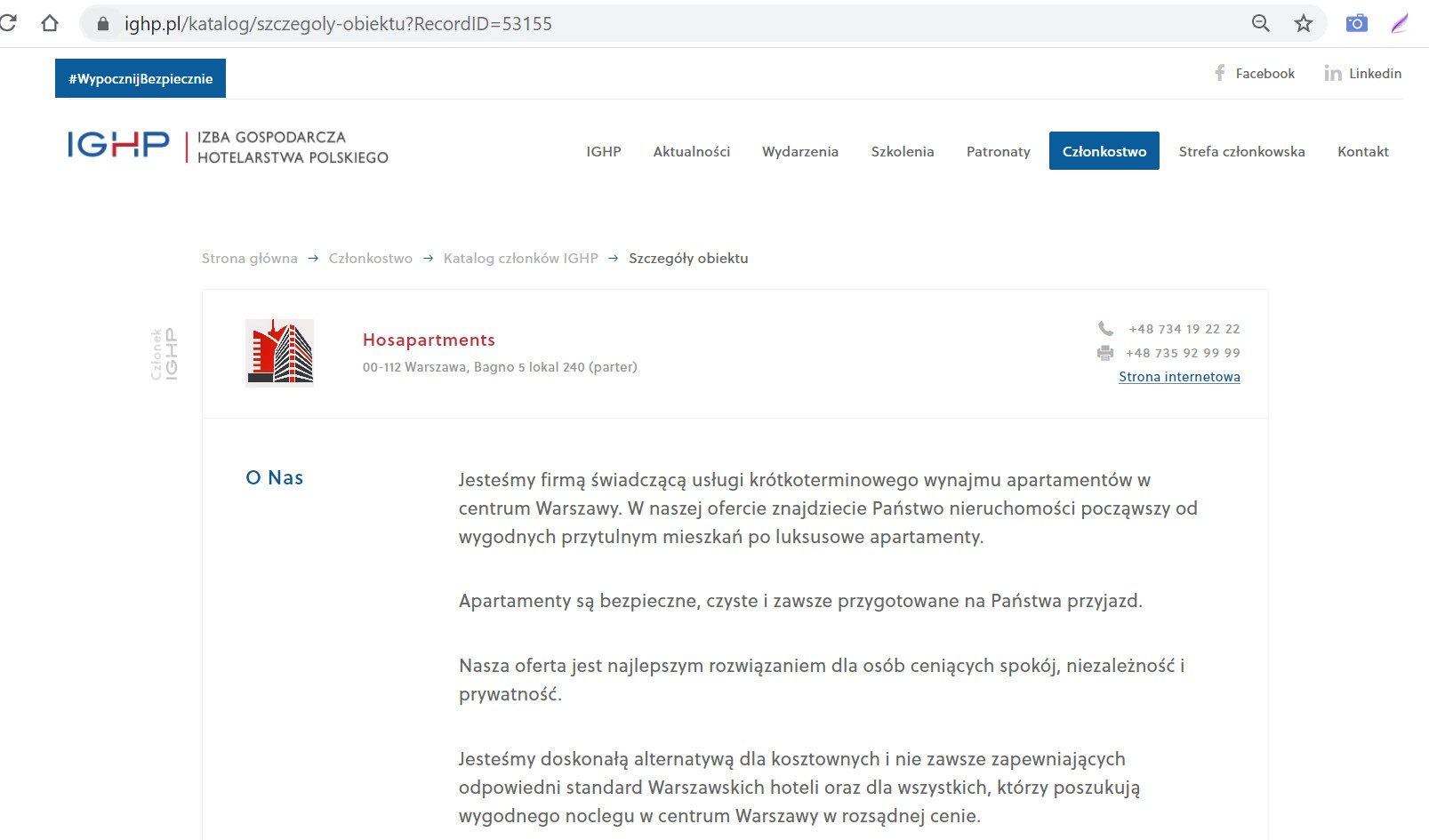Open the Facebook social link
Image resolution: width=1429 pixels, height=840 pixels.
coord(1255,74)
